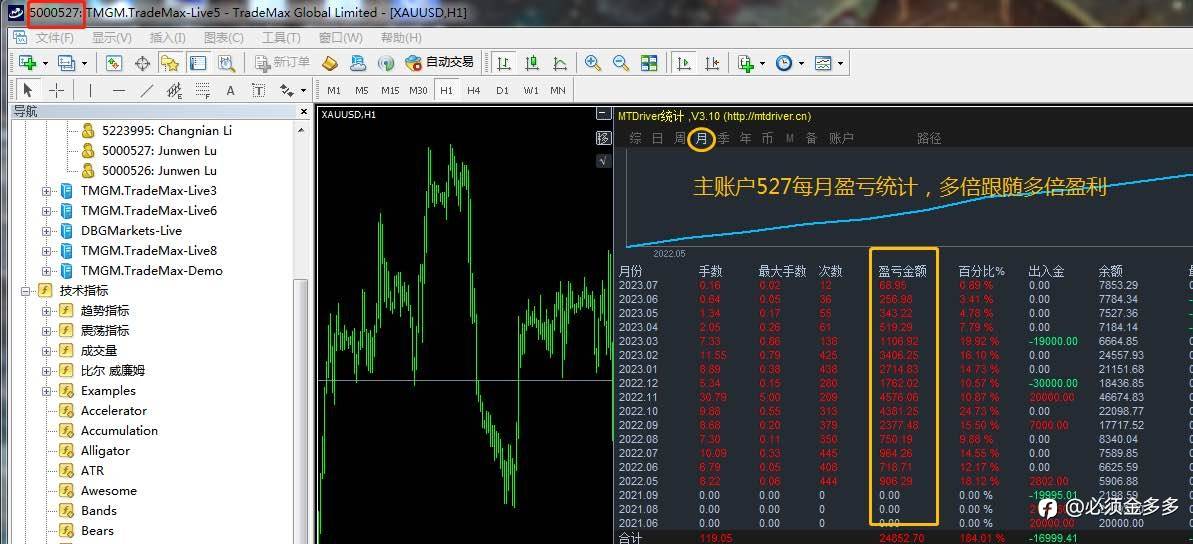The height and width of the screenshot is (544, 1193).
Task: Toggle chart shift from right edge
Action: point(712,63)
